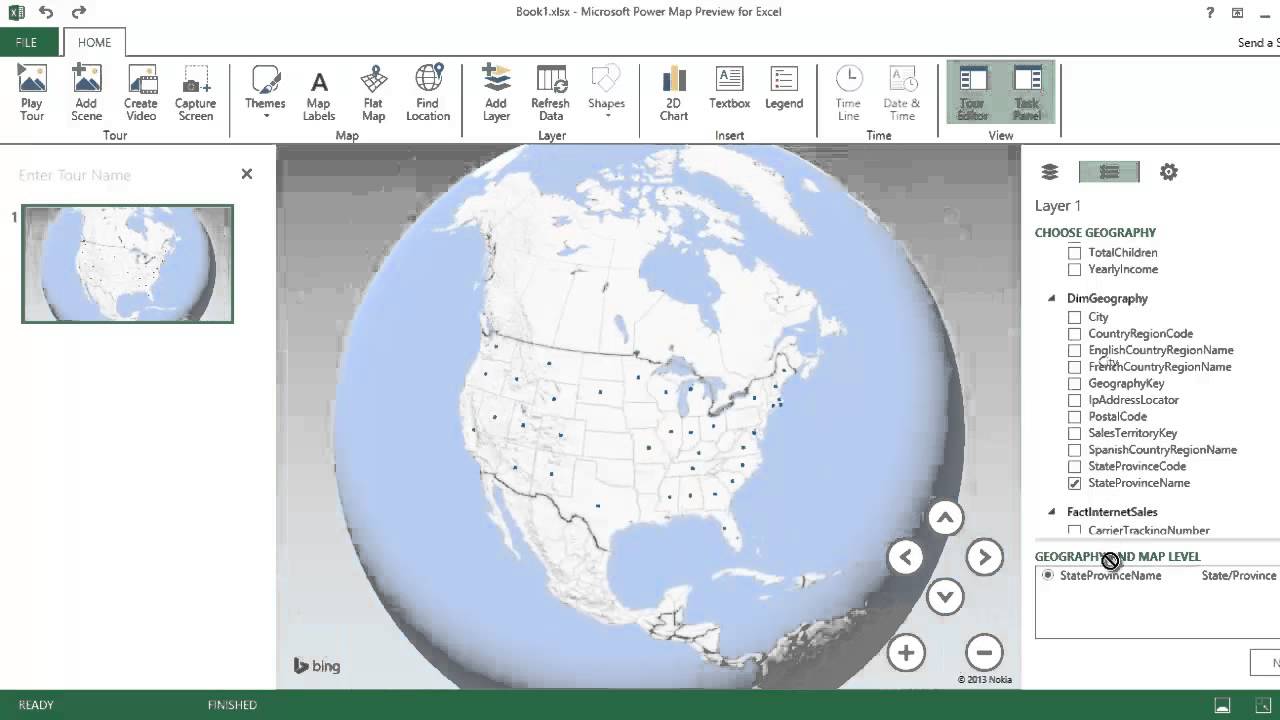
Task: Open the Themes dropdown
Action: [265, 93]
